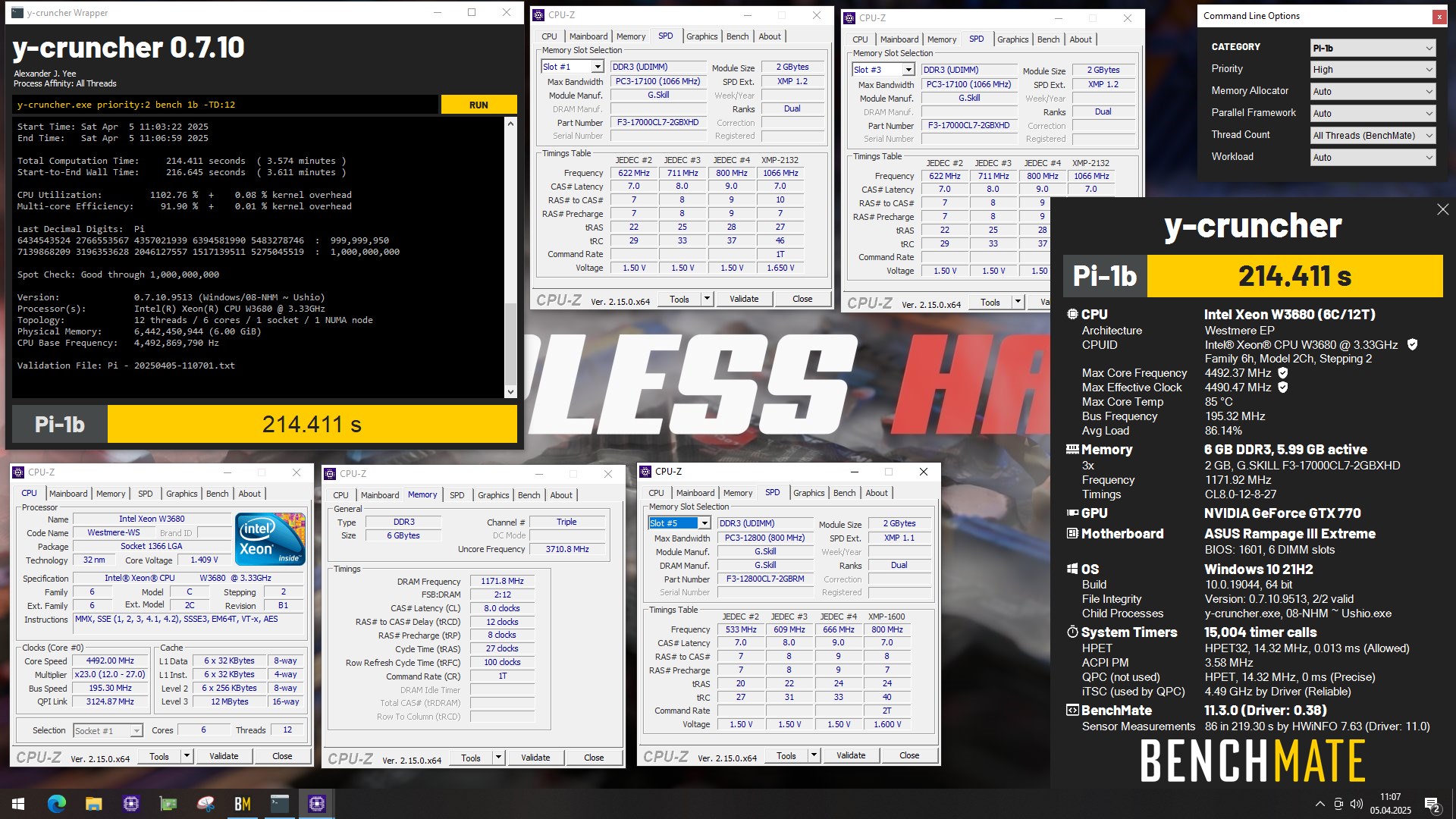Screen dimensions: 1456x819
Task: Expand Tools arrow in Slot #1 CPU-Z window
Action: (707, 299)
